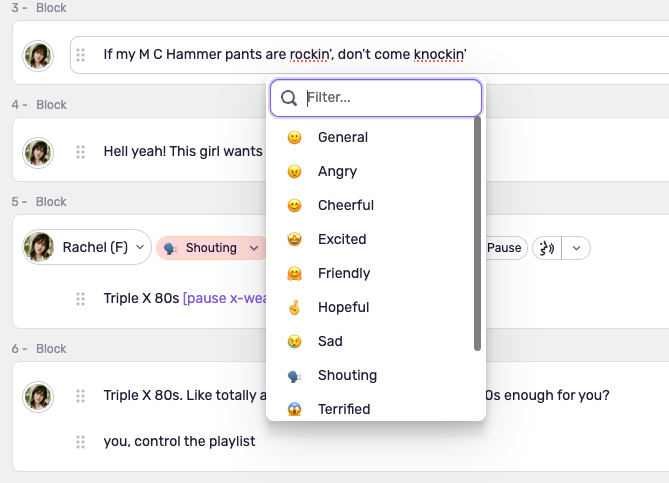This screenshot has height=483, width=669.
Task: Click the drag handle in block 3
Action: tap(81, 55)
